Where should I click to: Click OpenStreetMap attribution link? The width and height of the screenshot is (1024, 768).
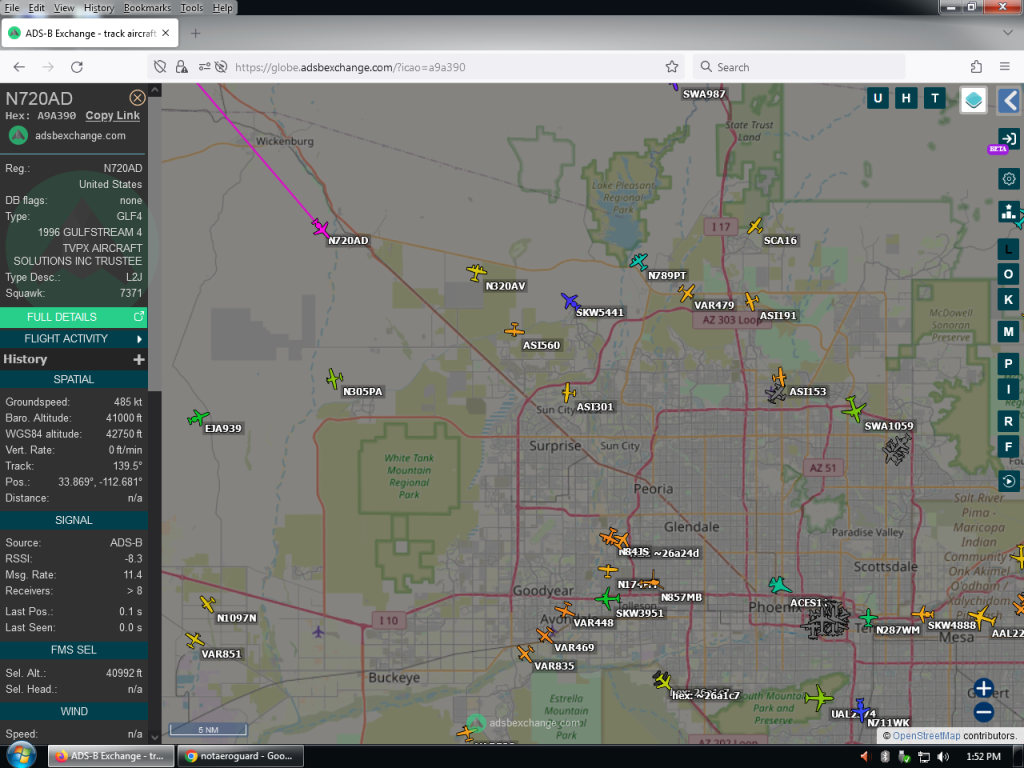click(926, 735)
